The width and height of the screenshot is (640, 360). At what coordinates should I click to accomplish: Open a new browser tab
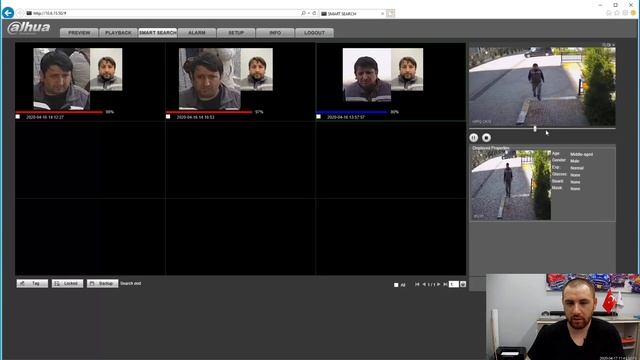[x=390, y=14]
